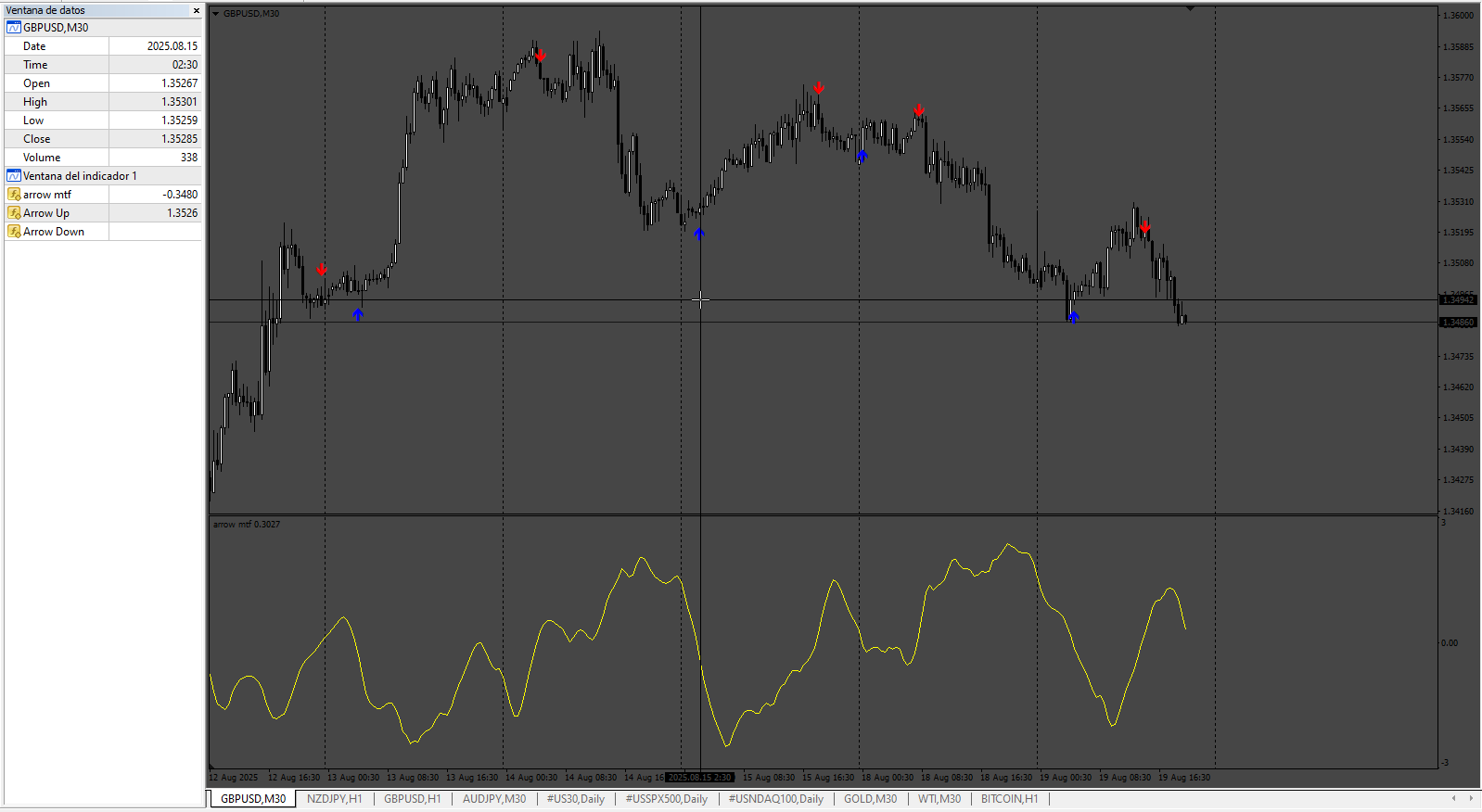Select the #USSPX500,Daily chart tab
This screenshot has width=1482, height=812.
(667, 799)
